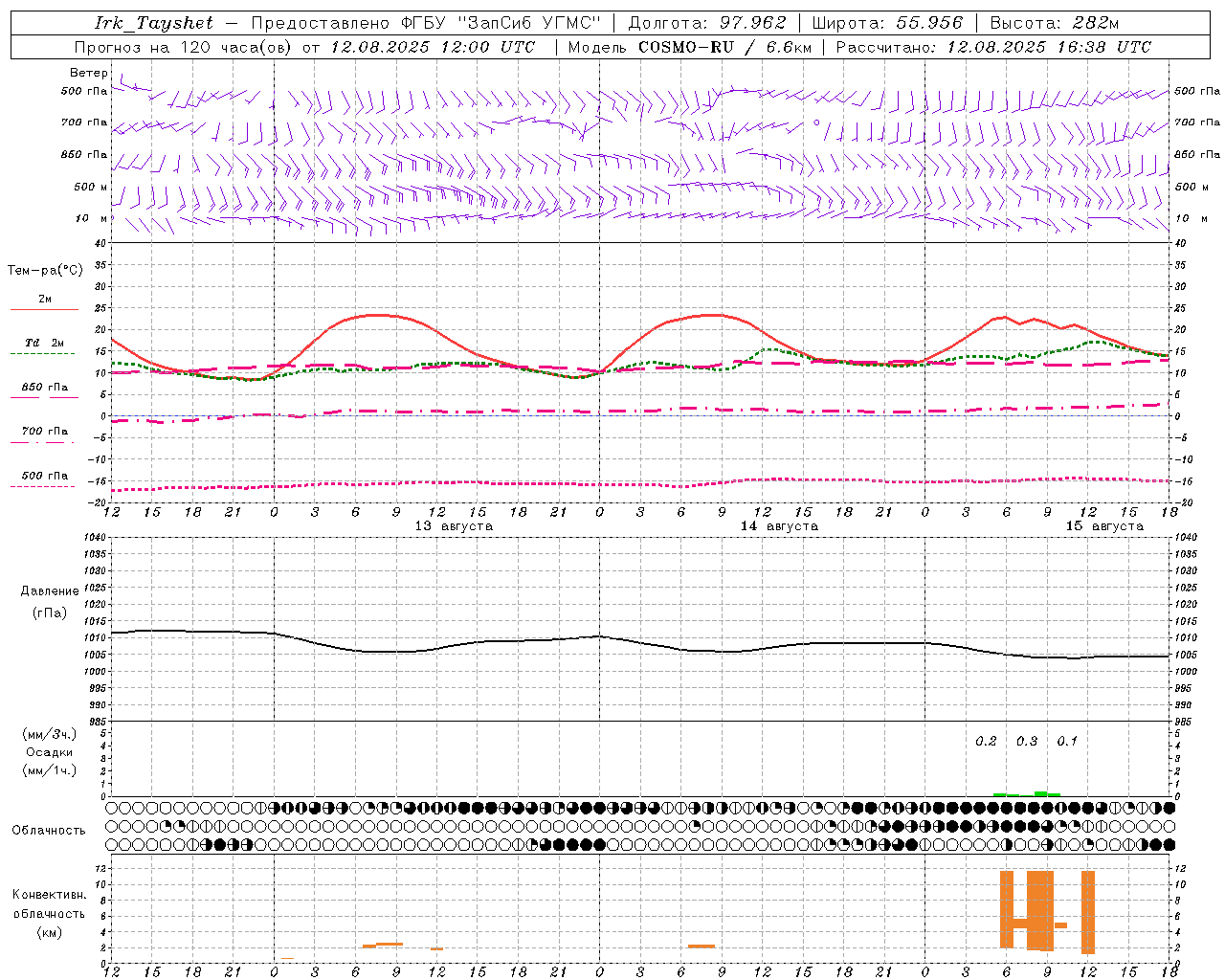Click the (км) convective height unit label
This screenshot has height=980, width=1225.
50,932
